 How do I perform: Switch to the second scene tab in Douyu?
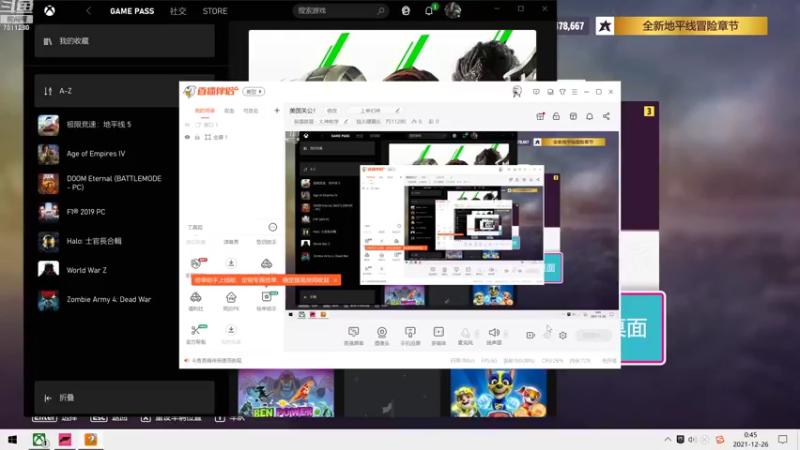pyautogui.click(x=229, y=111)
